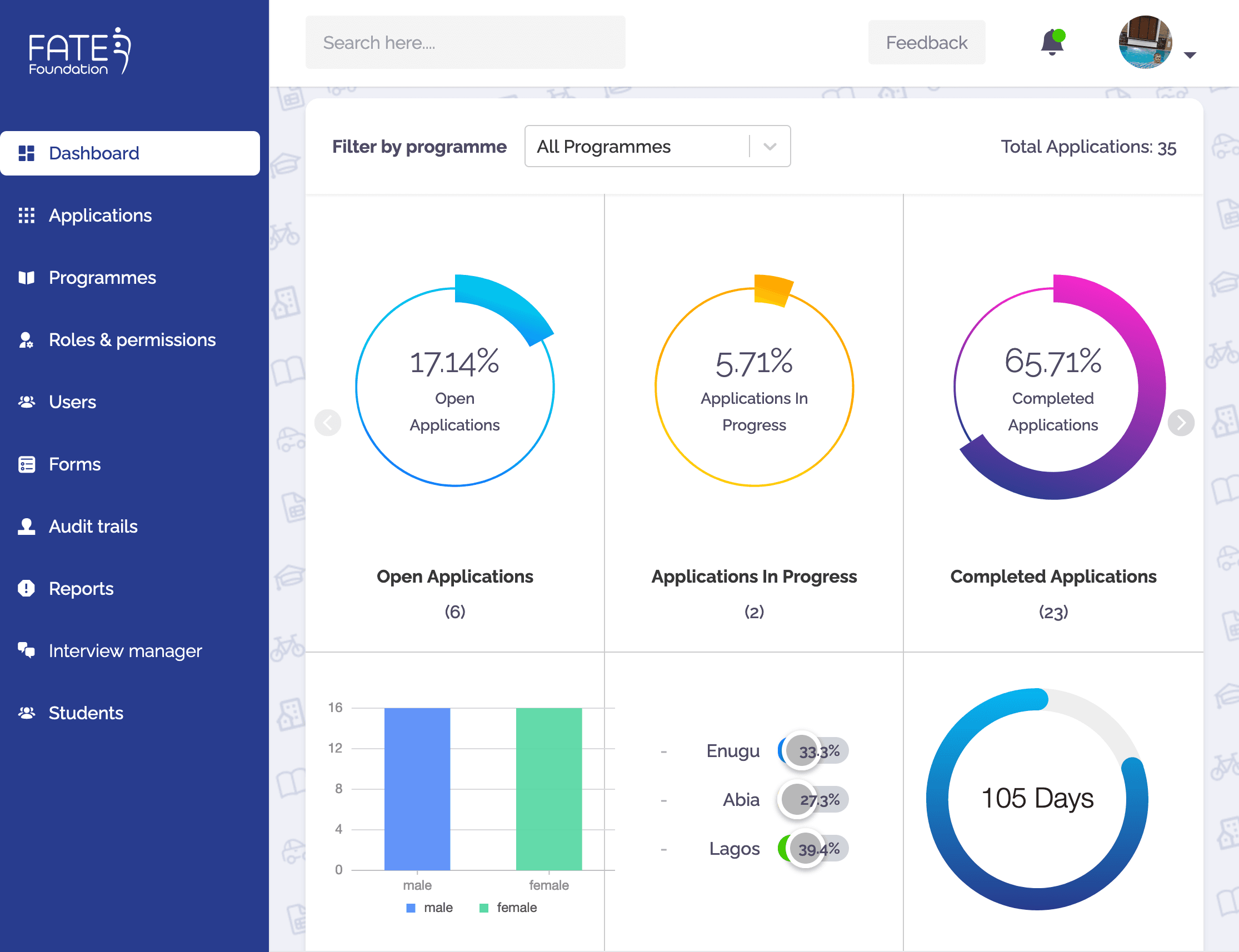The height and width of the screenshot is (952, 1239).
Task: Click the Audit trails person icon
Action: point(26,527)
